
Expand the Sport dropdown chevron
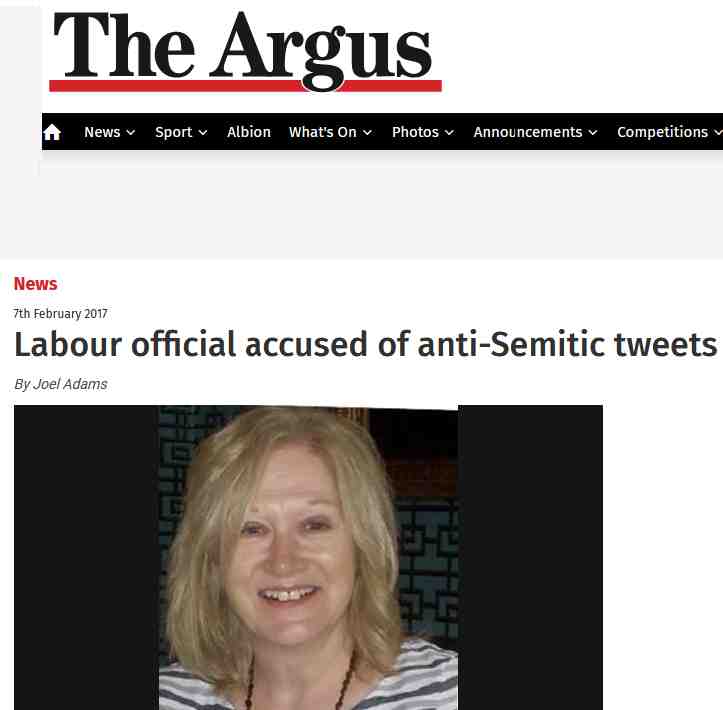point(203,133)
